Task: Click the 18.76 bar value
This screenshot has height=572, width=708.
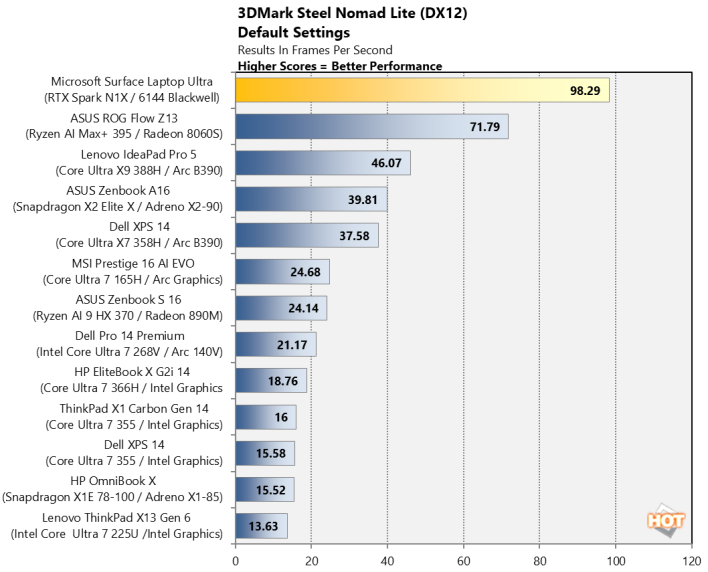Action: pyautogui.click(x=283, y=381)
